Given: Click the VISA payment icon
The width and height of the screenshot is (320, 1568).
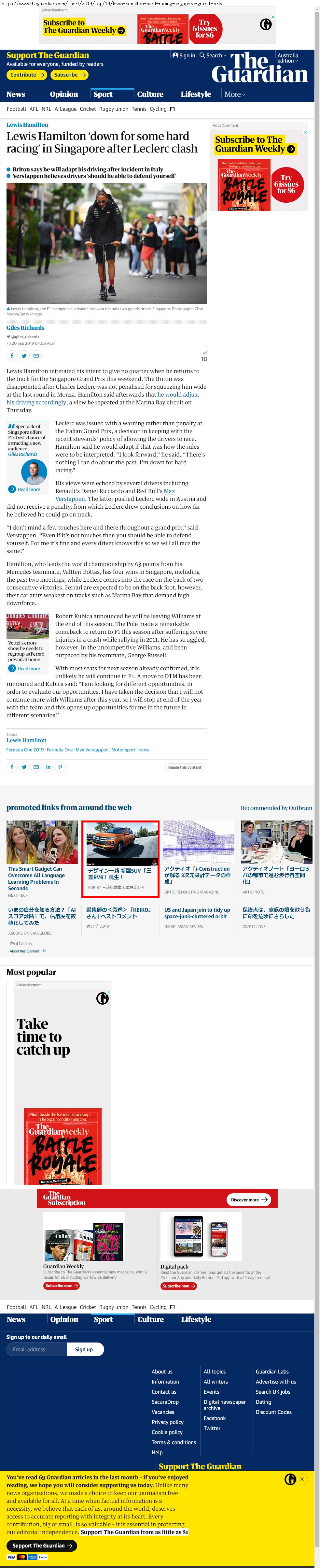Looking at the screenshot, I should 12,1557.
